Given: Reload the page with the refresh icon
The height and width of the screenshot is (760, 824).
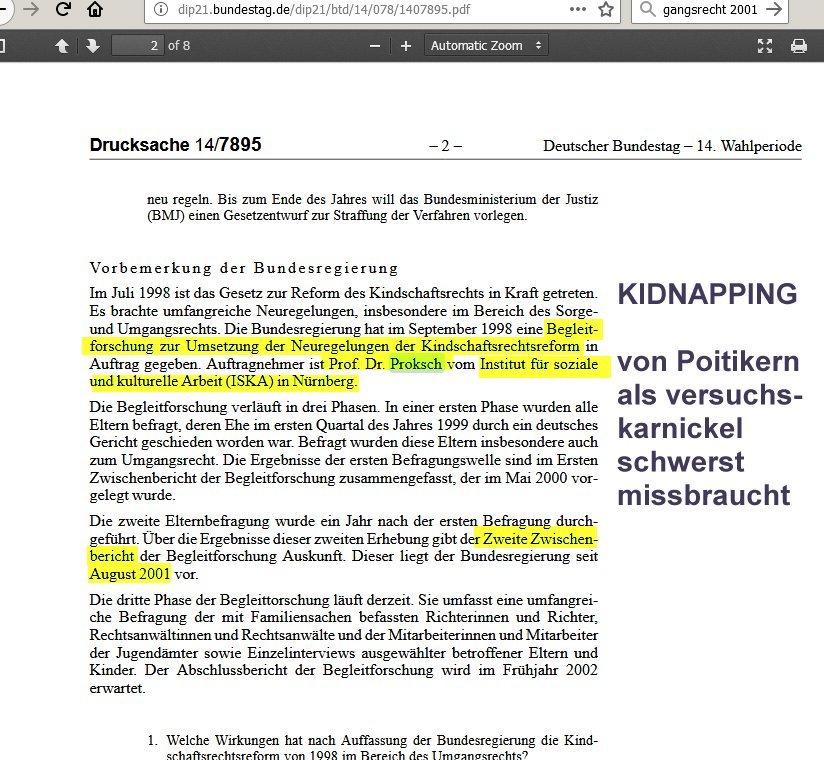Looking at the screenshot, I should [63, 8].
